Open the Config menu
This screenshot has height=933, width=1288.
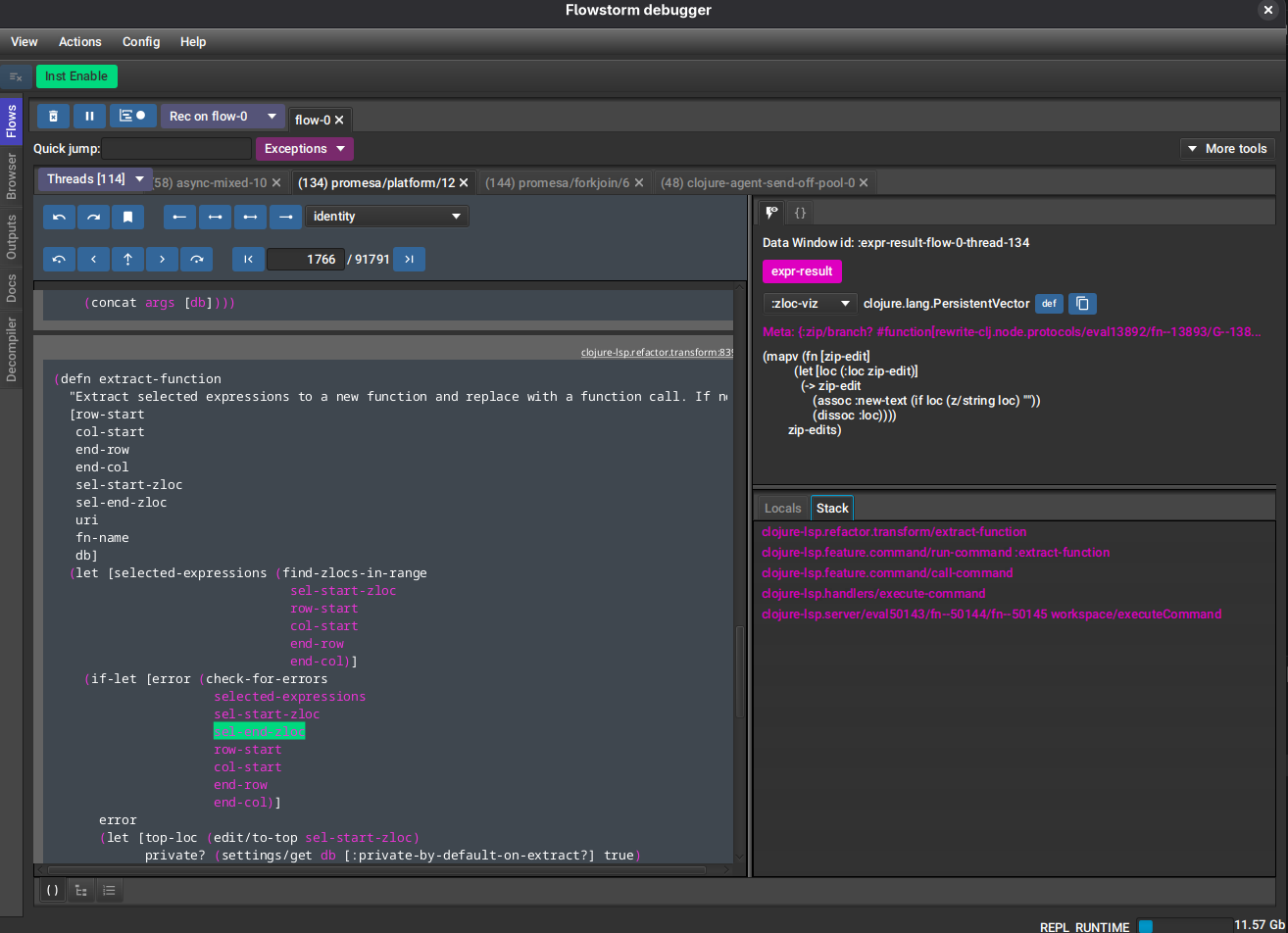click(141, 42)
